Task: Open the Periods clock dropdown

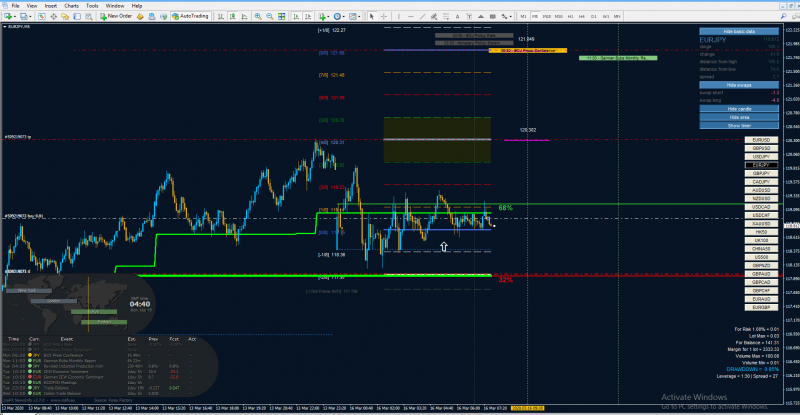Action: tap(339, 16)
